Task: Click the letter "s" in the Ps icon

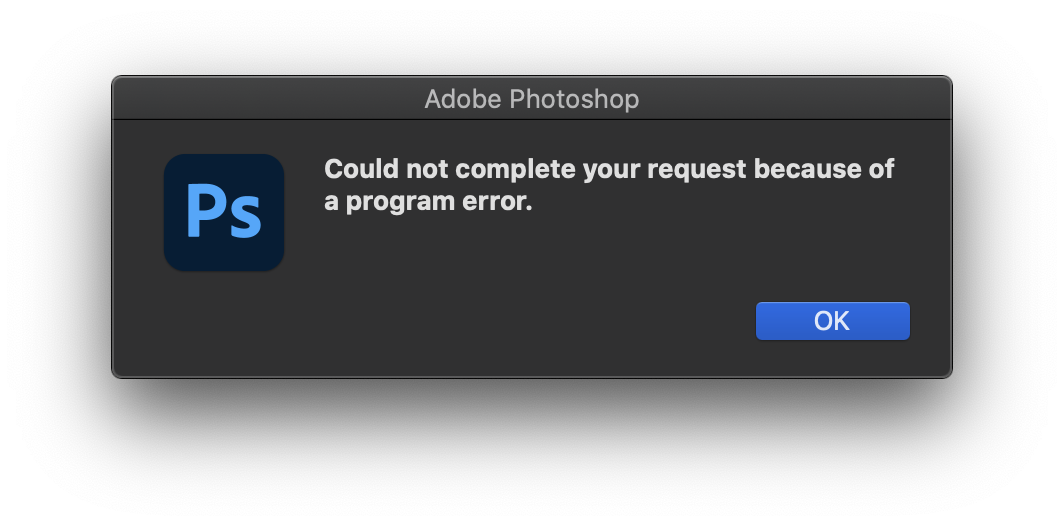Action: [246, 219]
